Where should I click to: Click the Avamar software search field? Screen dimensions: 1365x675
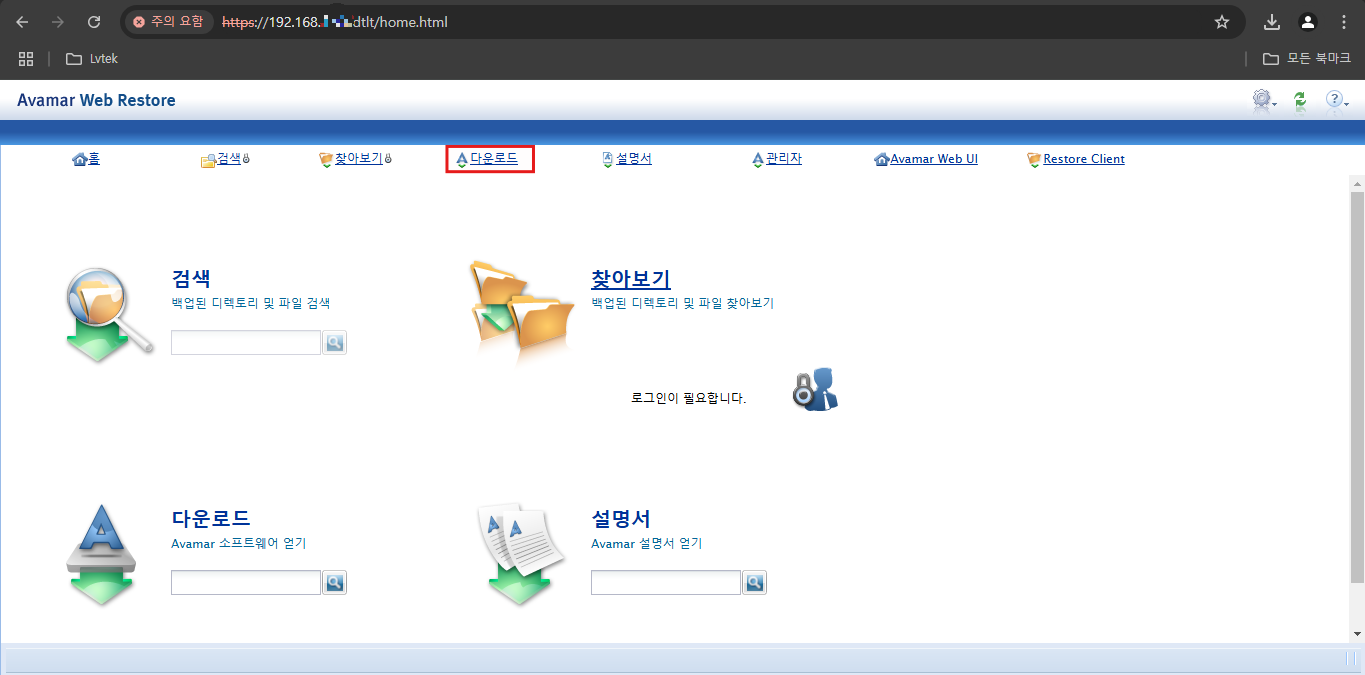(x=246, y=582)
